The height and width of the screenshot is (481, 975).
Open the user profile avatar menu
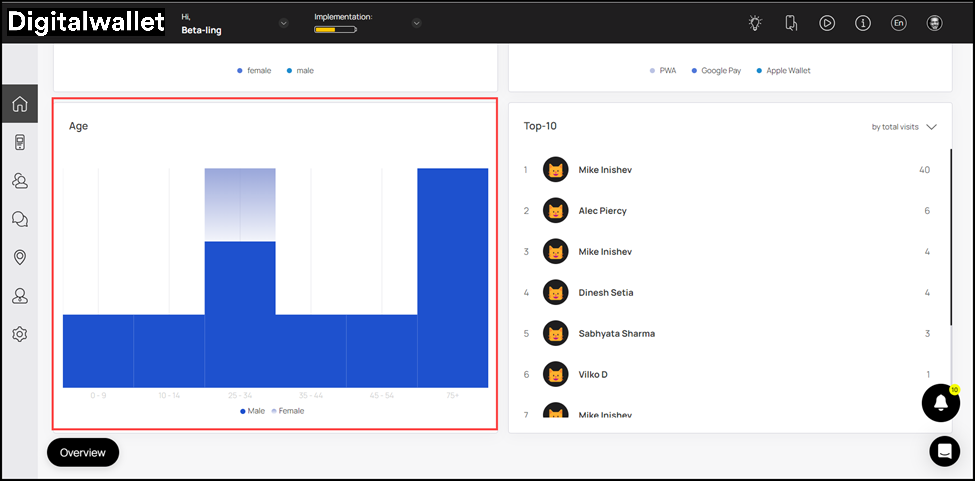click(x=934, y=23)
